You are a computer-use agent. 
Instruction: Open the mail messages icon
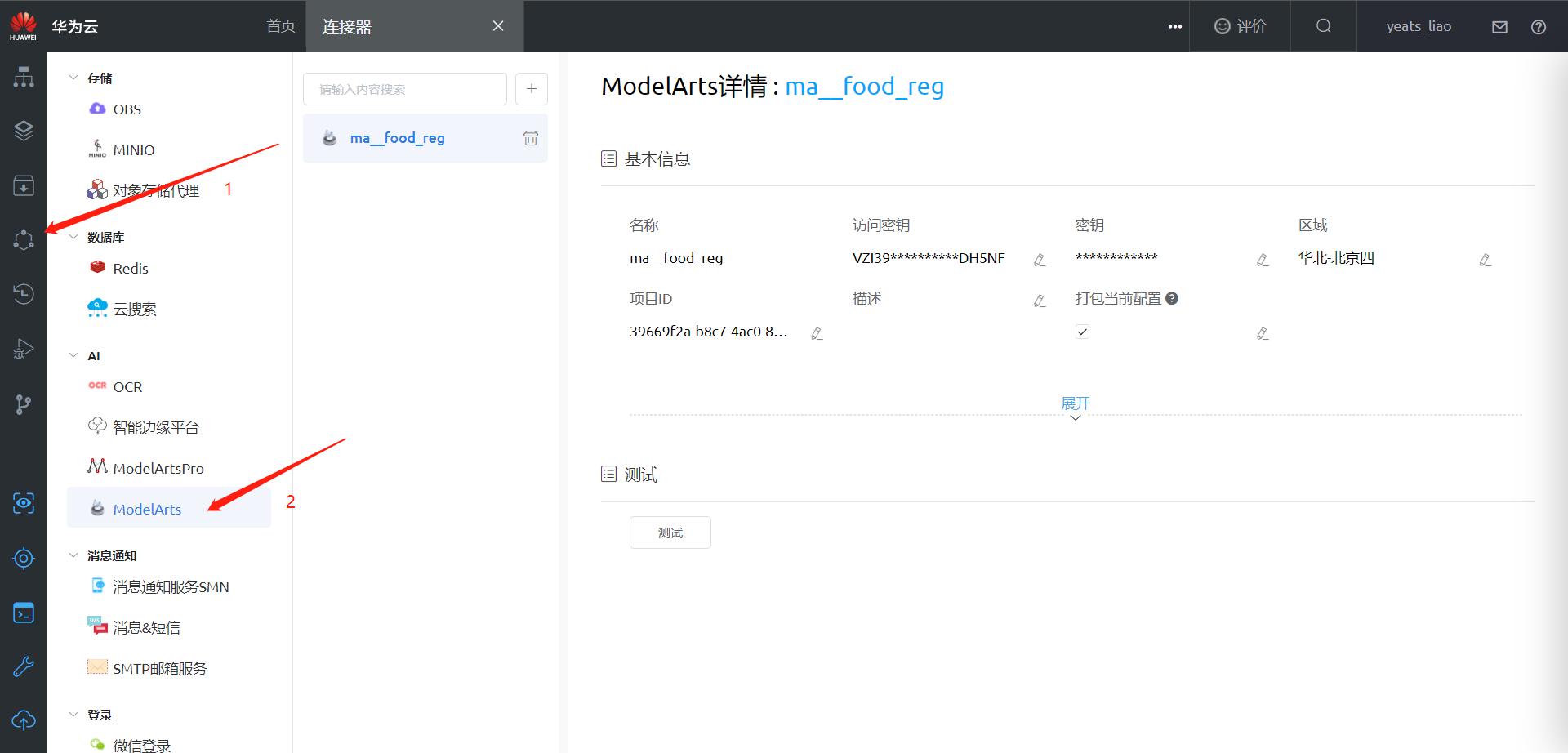tap(1499, 27)
